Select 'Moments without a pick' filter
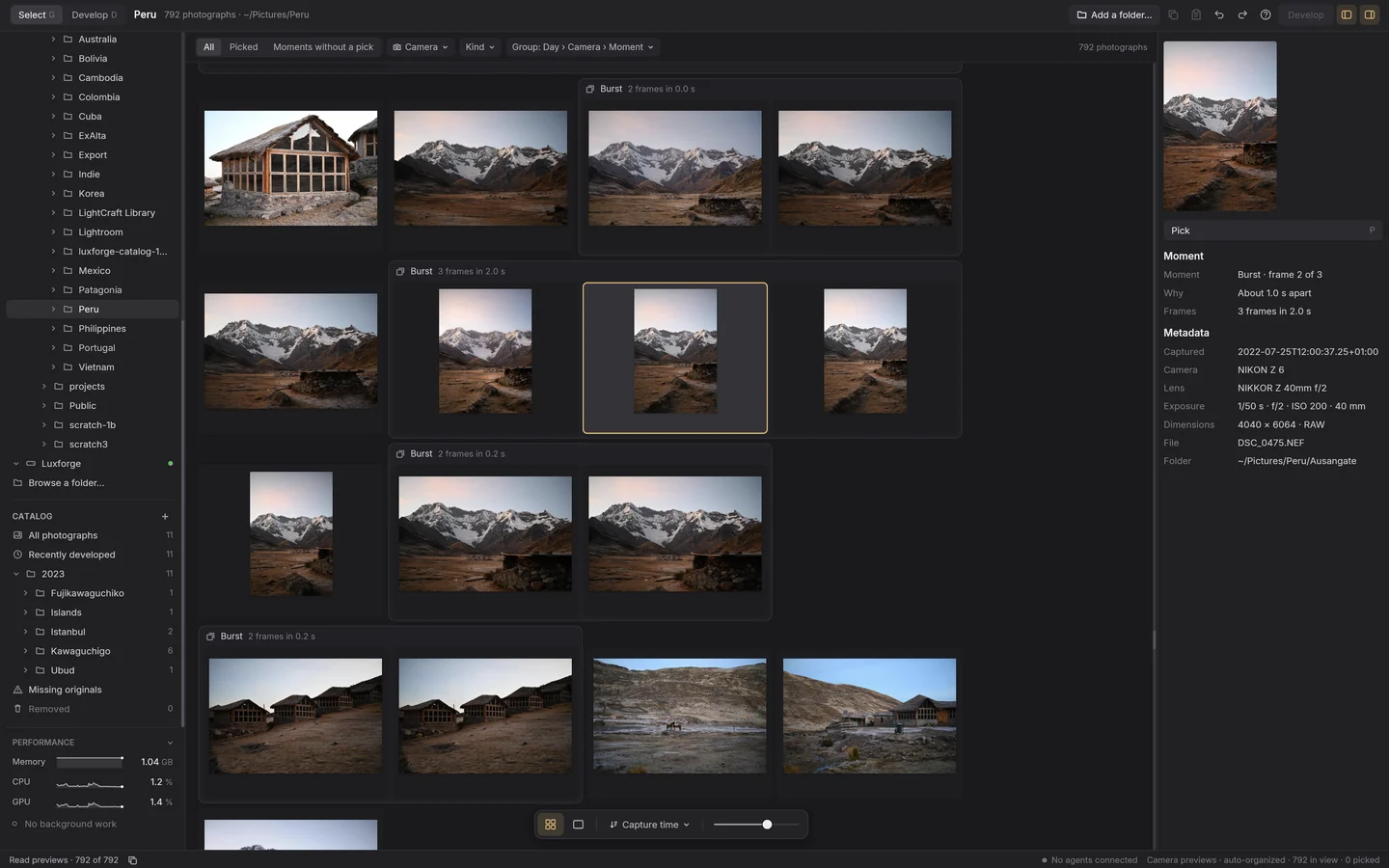Screen dimensions: 1389x868 (x=323, y=47)
